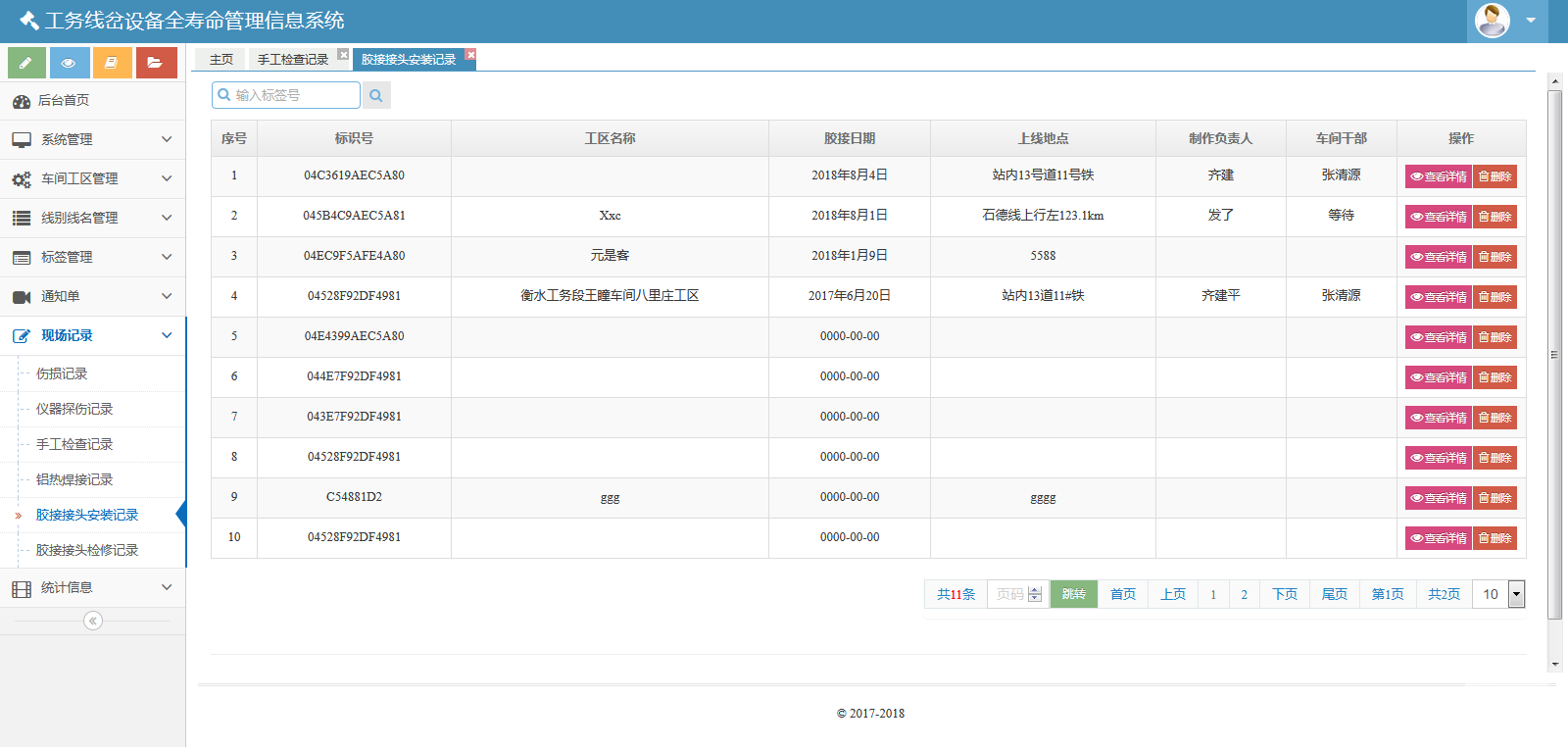Click the orange book icon button
The width and height of the screenshot is (1568, 747).
[x=112, y=63]
